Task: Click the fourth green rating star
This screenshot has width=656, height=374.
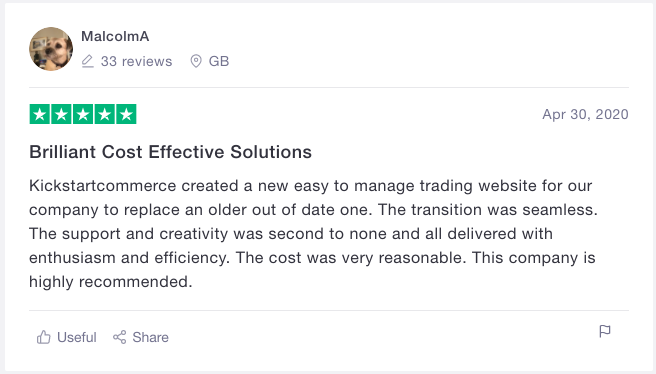Action: point(105,114)
